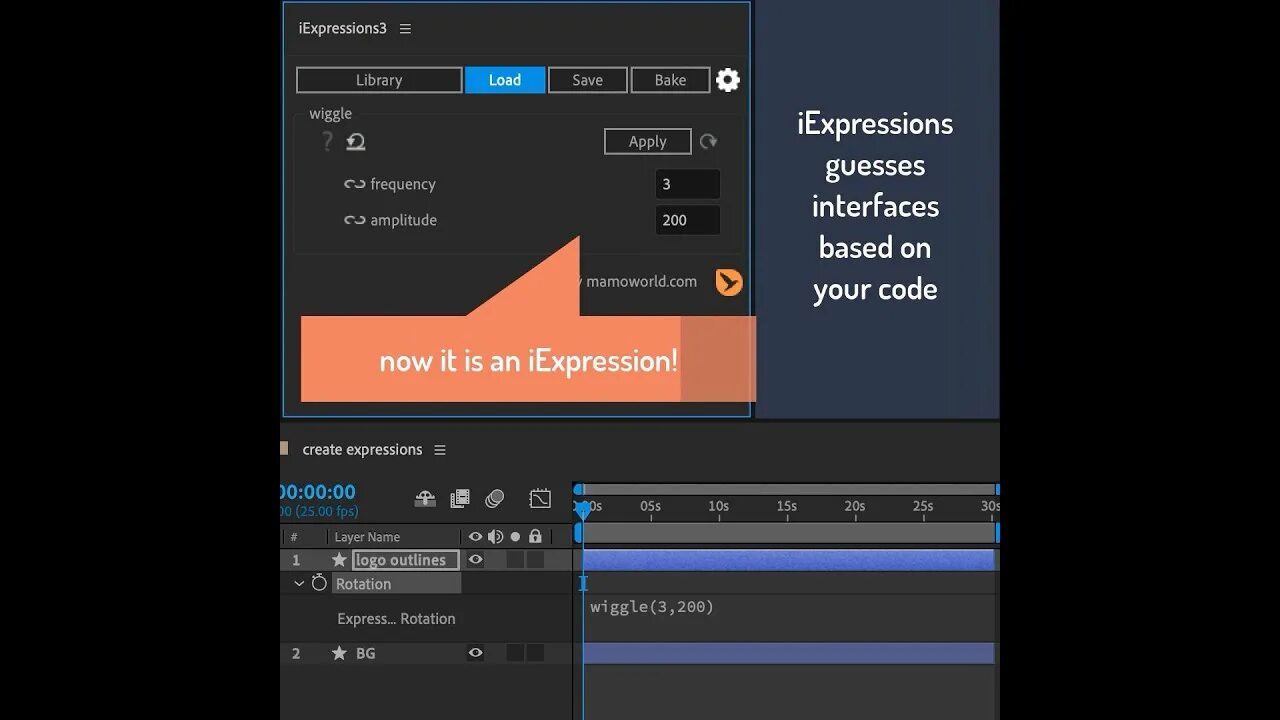The image size is (1280, 720).
Task: Click the Comp Mini-Flowchart icon in timeline
Action: pyautogui.click(x=425, y=498)
